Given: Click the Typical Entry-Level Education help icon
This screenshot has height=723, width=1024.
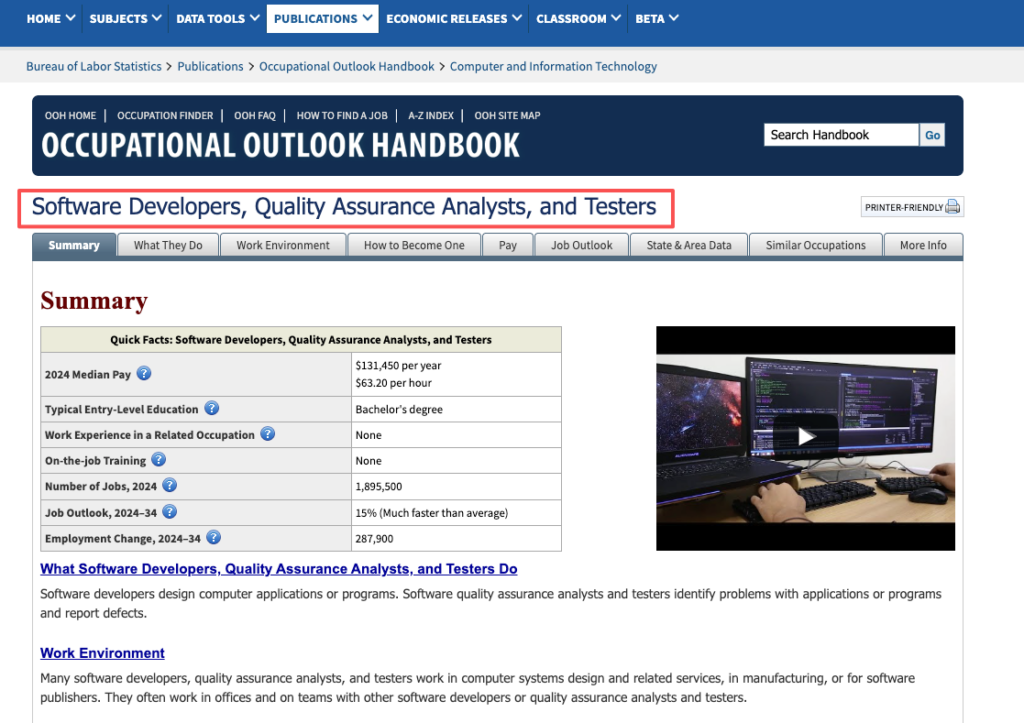Looking at the screenshot, I should coord(211,408).
